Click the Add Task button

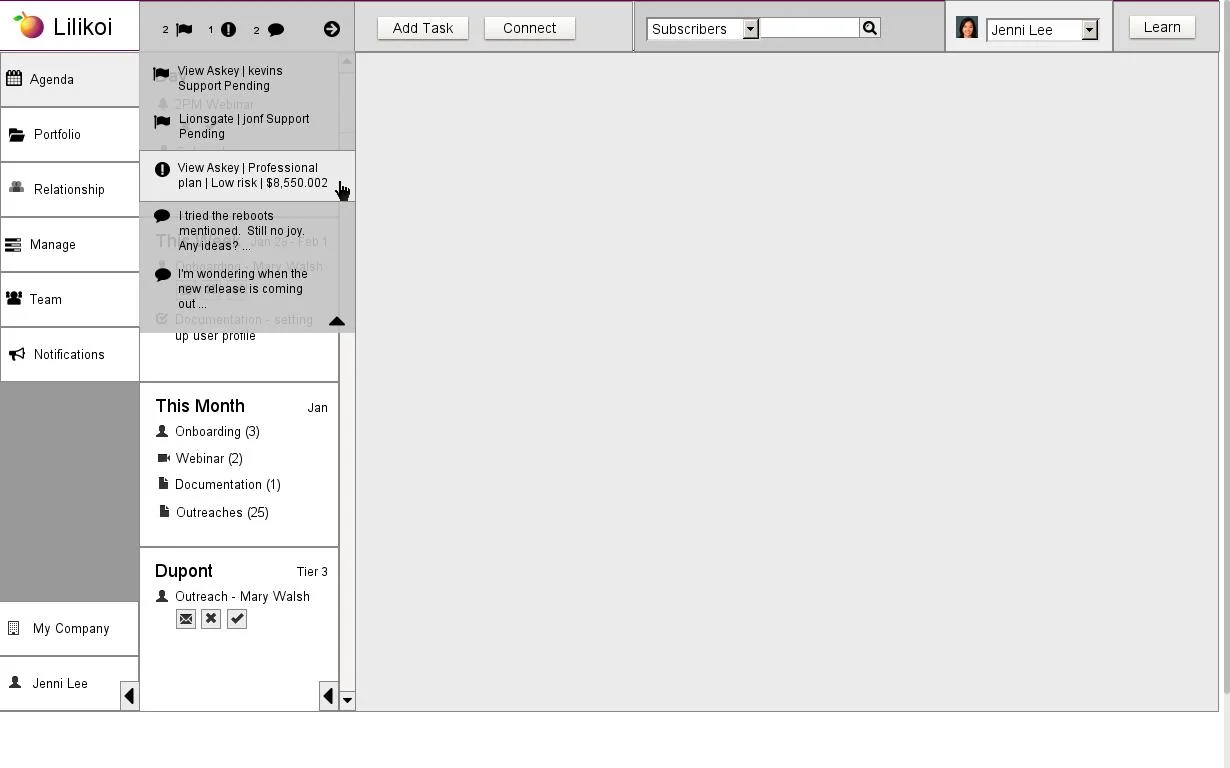(x=422, y=28)
